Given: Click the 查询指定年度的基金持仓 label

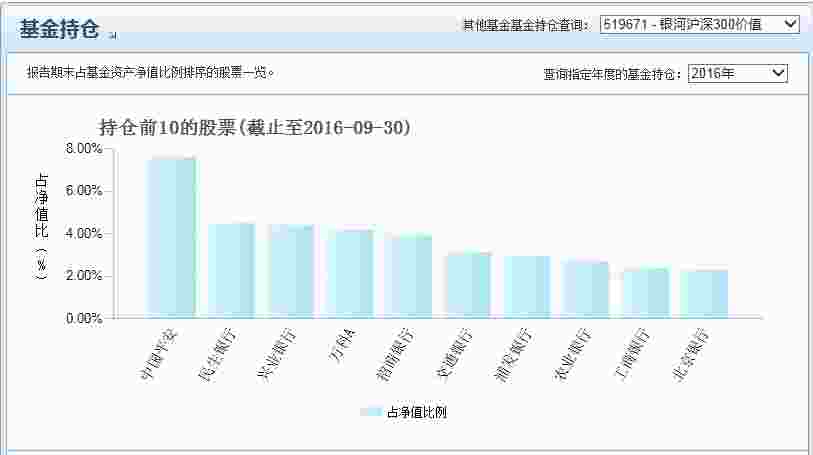Looking at the screenshot, I should click(612, 74).
